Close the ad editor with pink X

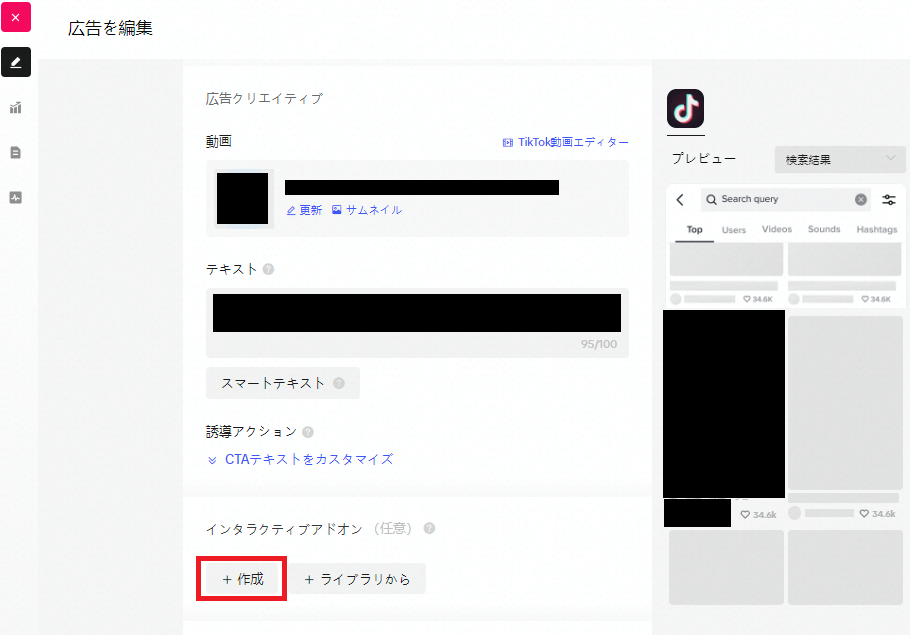tap(15, 17)
